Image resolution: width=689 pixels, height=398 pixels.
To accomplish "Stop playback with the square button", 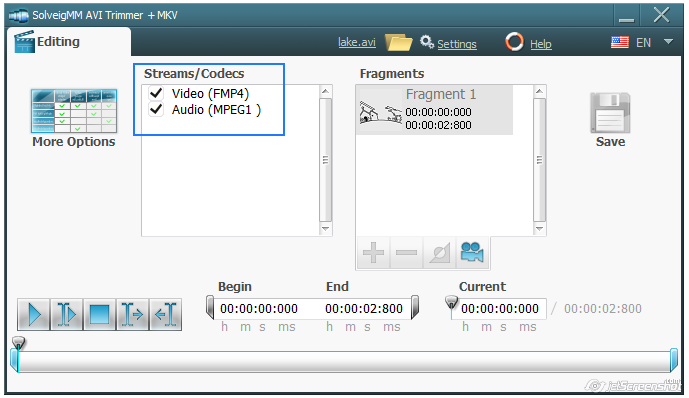I will pyautogui.click(x=99, y=315).
